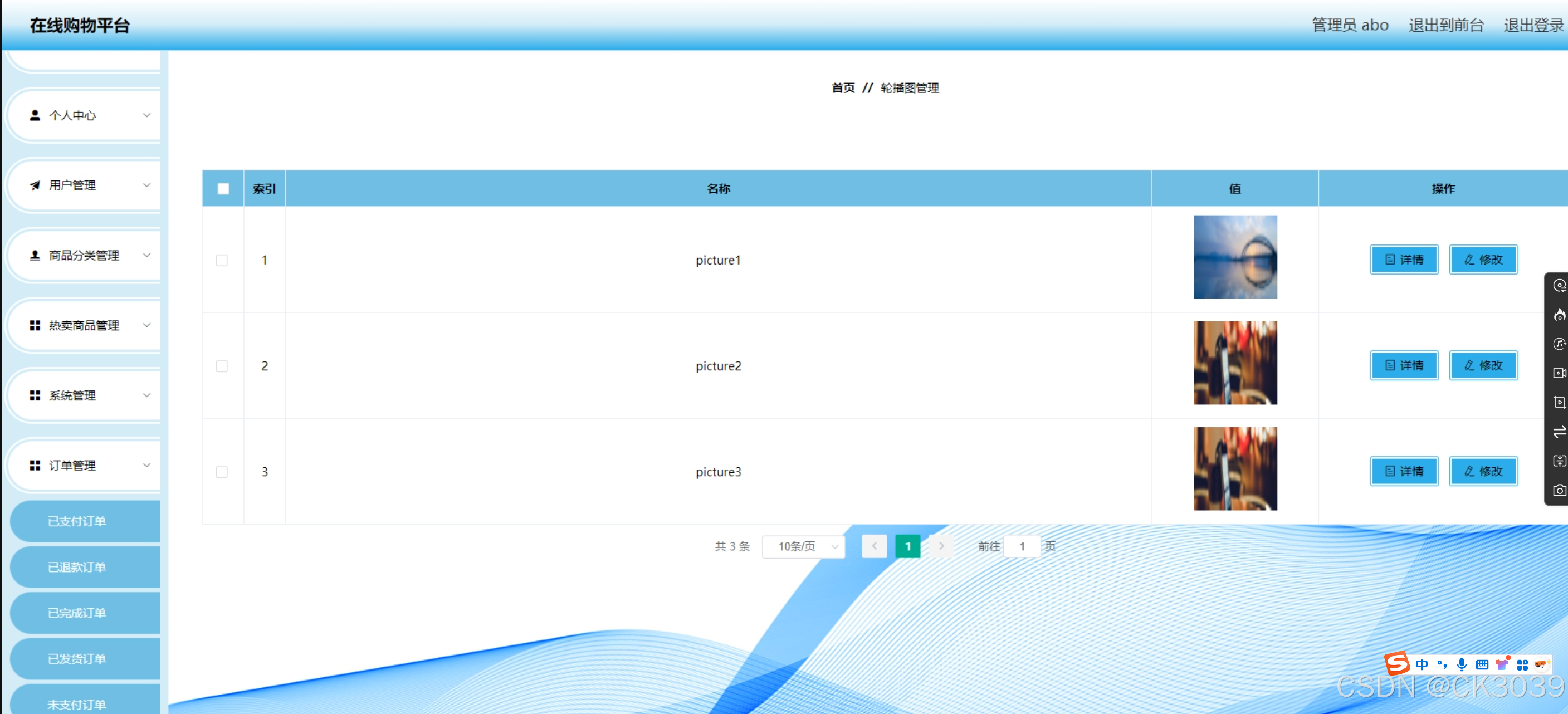Check the checkbox for picture1 row
Screen dimensions: 1568x714
pos(222,260)
